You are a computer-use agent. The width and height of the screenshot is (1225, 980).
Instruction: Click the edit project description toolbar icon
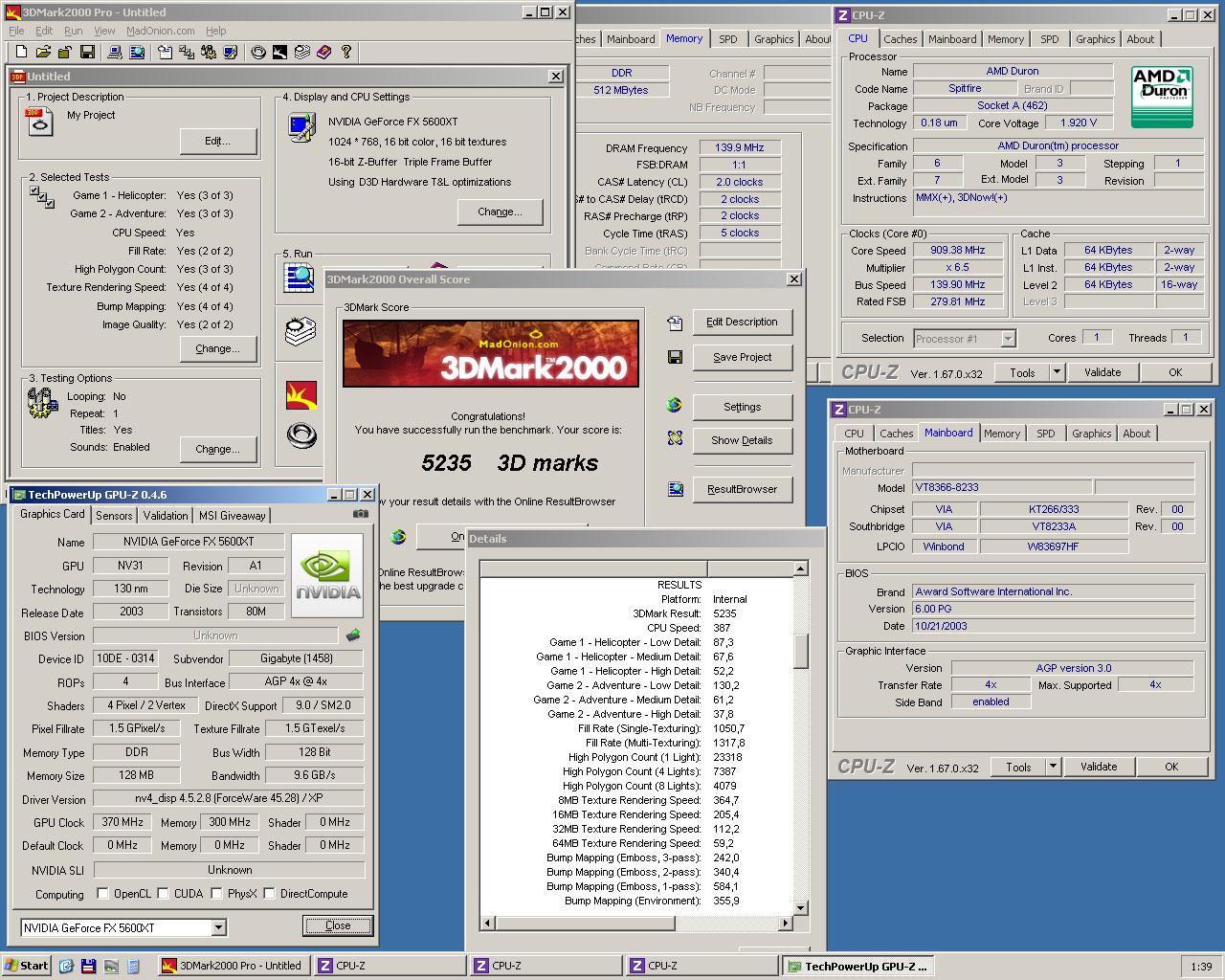(x=165, y=52)
